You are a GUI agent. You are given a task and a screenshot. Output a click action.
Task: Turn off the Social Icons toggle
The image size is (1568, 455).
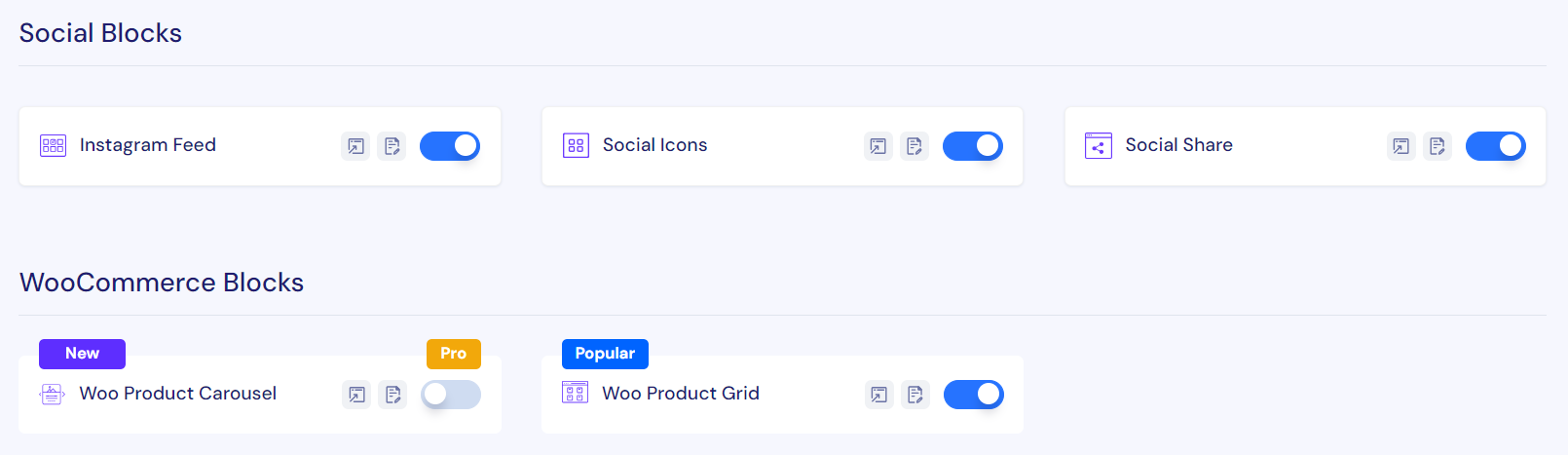pos(973,146)
